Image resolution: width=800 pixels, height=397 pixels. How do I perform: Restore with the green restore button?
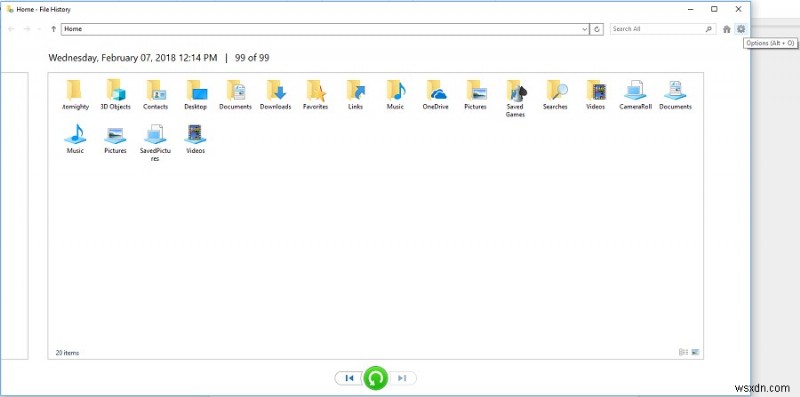(x=376, y=378)
